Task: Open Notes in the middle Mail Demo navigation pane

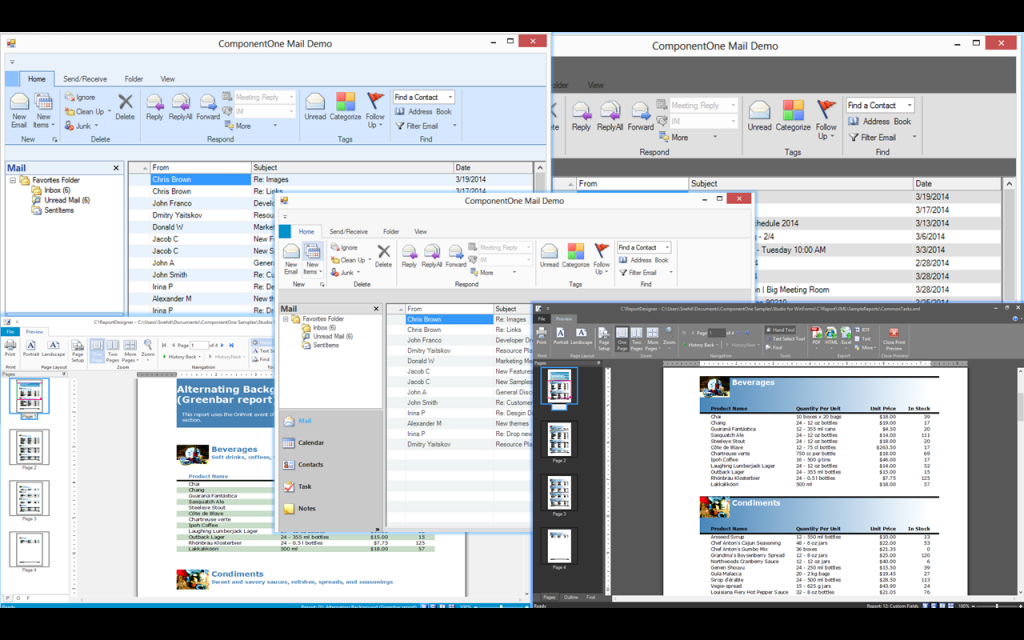Action: click(x=300, y=508)
